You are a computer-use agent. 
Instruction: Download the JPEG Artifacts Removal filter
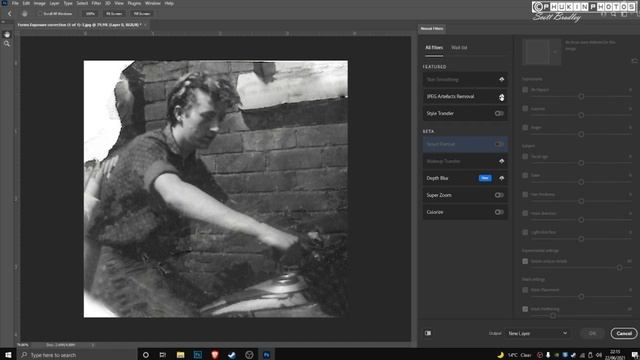[x=501, y=97]
